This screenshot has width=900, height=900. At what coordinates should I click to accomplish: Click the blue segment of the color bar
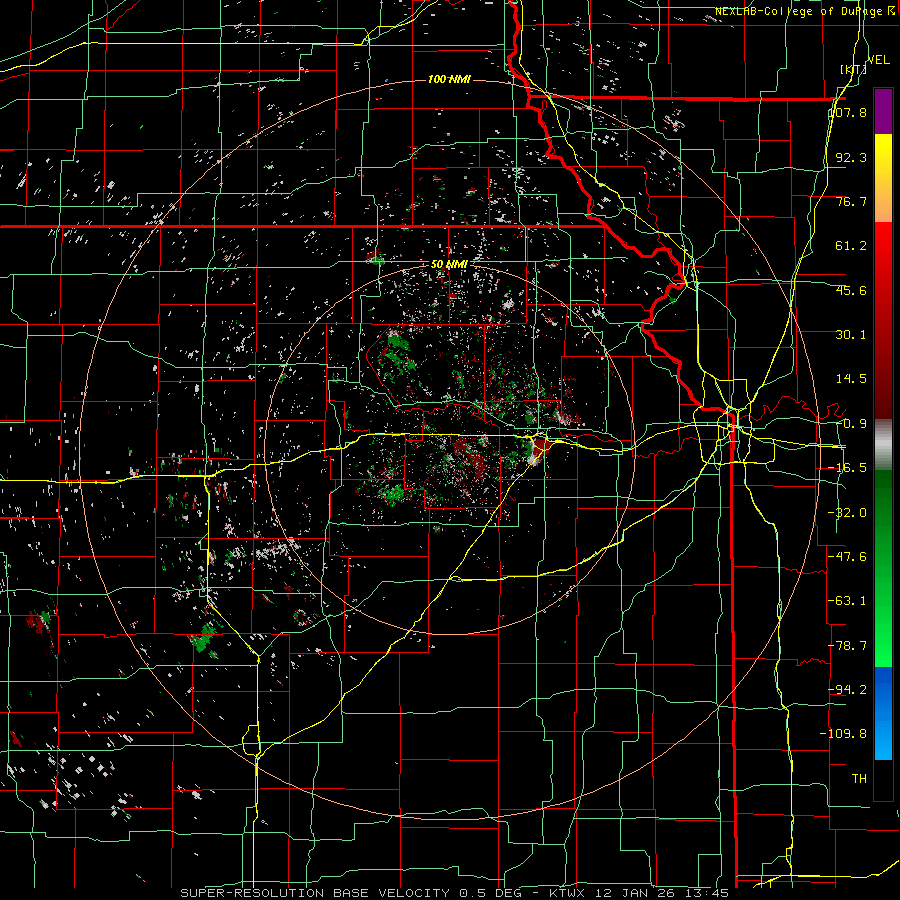click(x=883, y=713)
